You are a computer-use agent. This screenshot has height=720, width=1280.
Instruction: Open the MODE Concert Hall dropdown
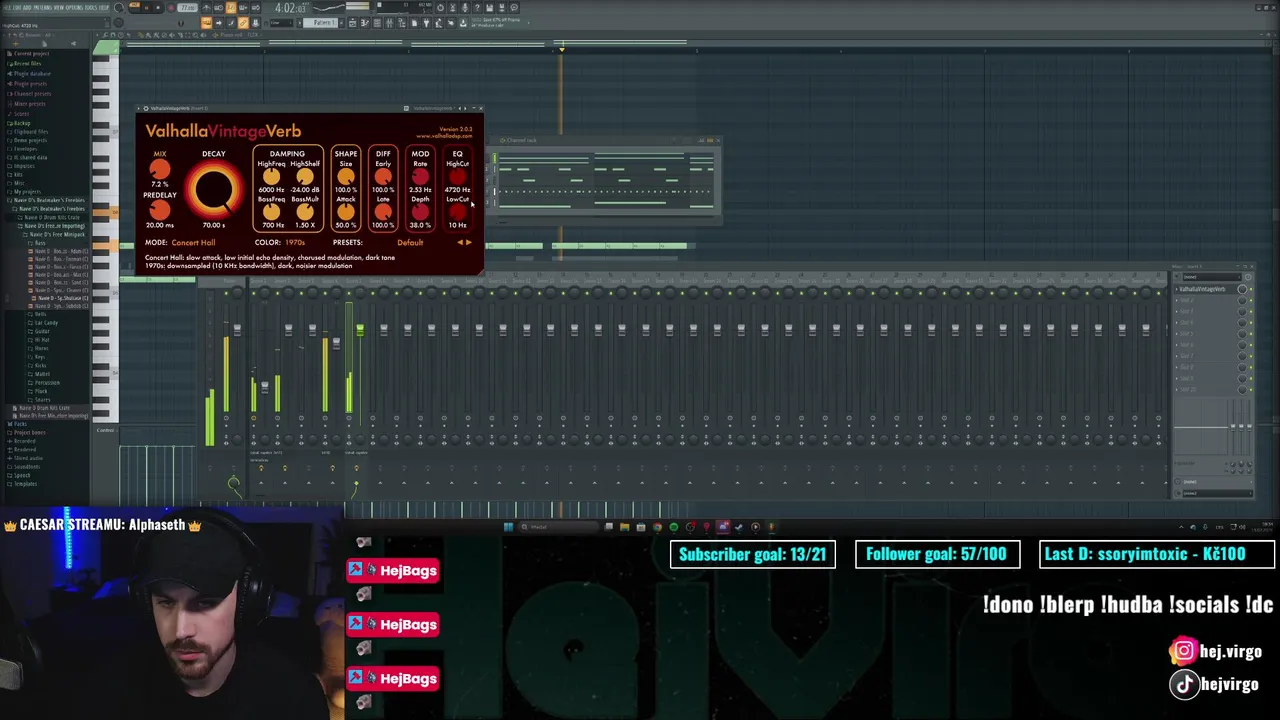coord(193,242)
